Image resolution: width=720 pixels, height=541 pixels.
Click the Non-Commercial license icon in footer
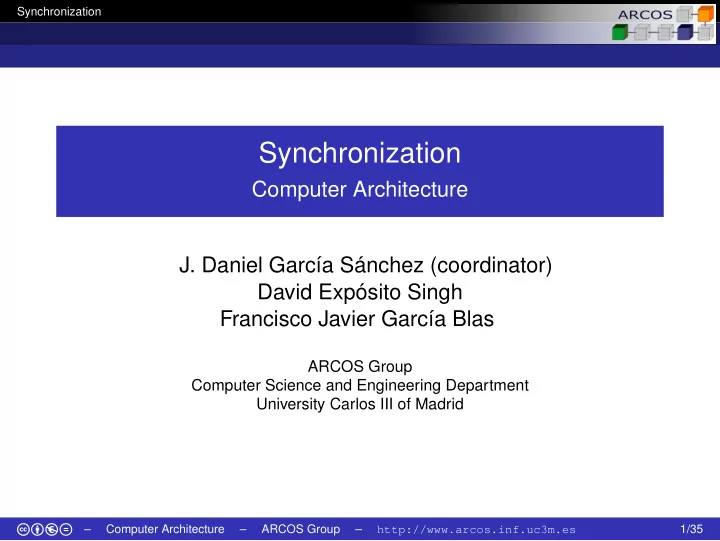[x=51, y=530]
